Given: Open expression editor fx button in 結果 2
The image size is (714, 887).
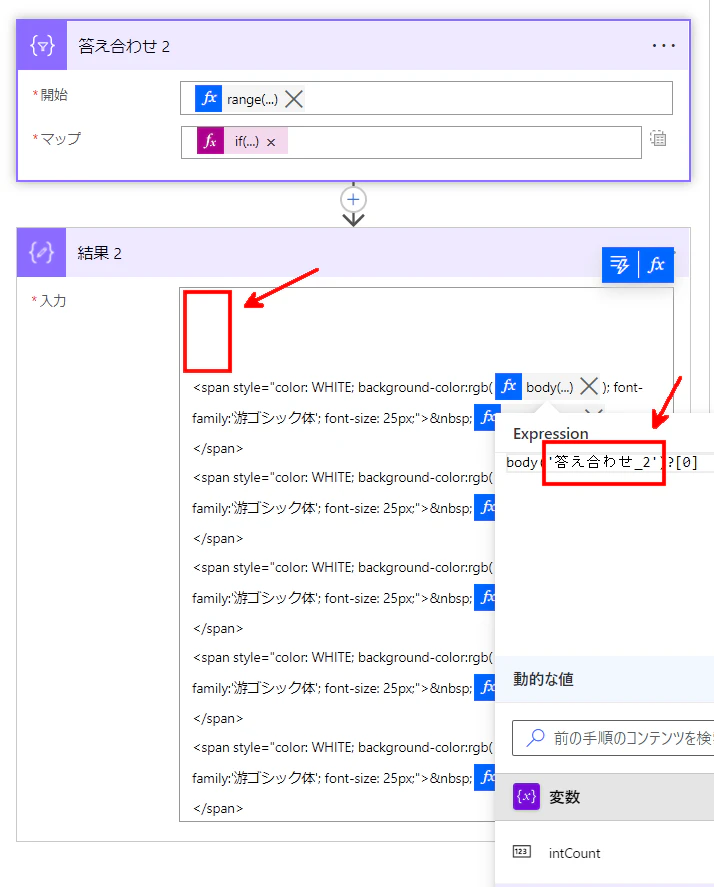Looking at the screenshot, I should [x=656, y=264].
